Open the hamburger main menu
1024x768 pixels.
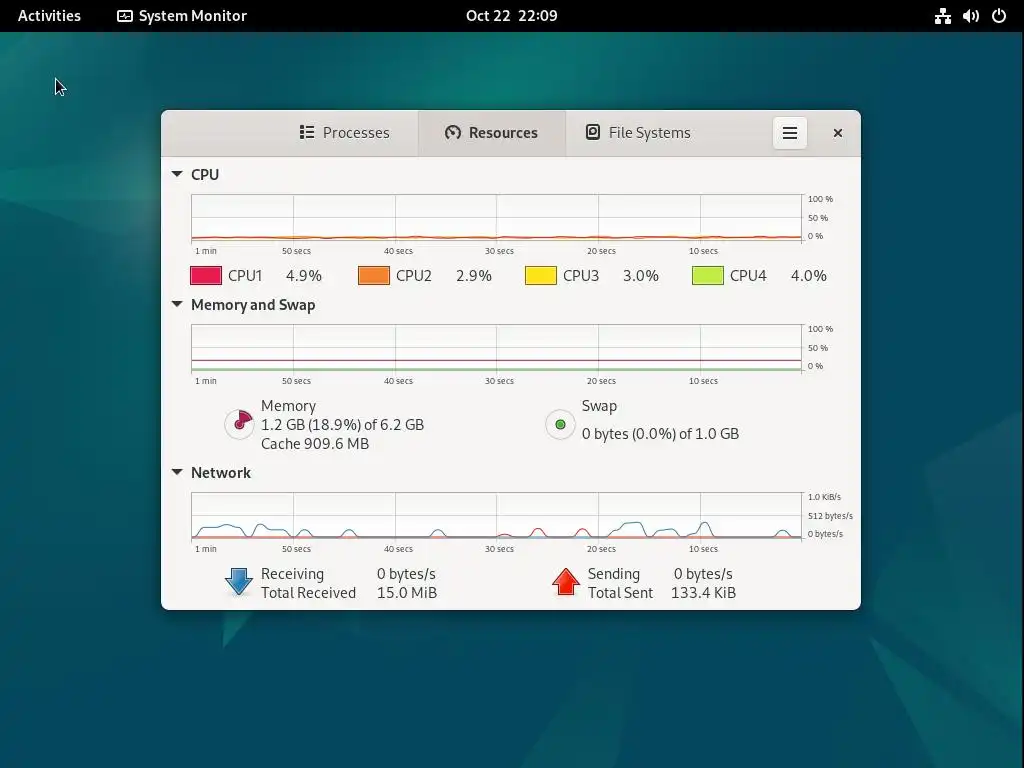[x=790, y=133]
